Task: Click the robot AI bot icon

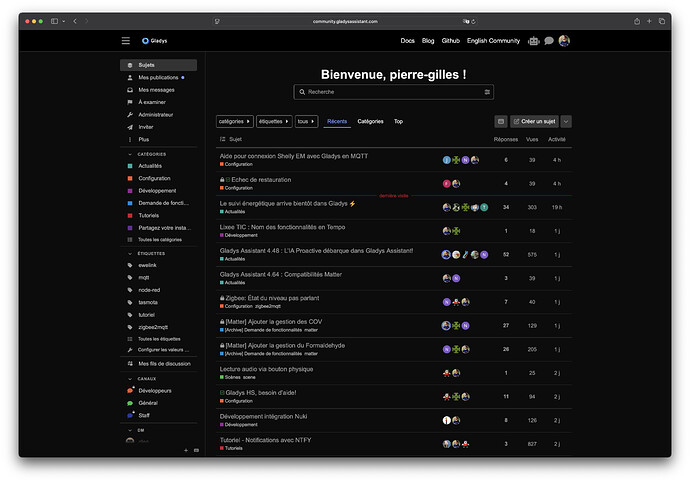Action: [x=534, y=41]
